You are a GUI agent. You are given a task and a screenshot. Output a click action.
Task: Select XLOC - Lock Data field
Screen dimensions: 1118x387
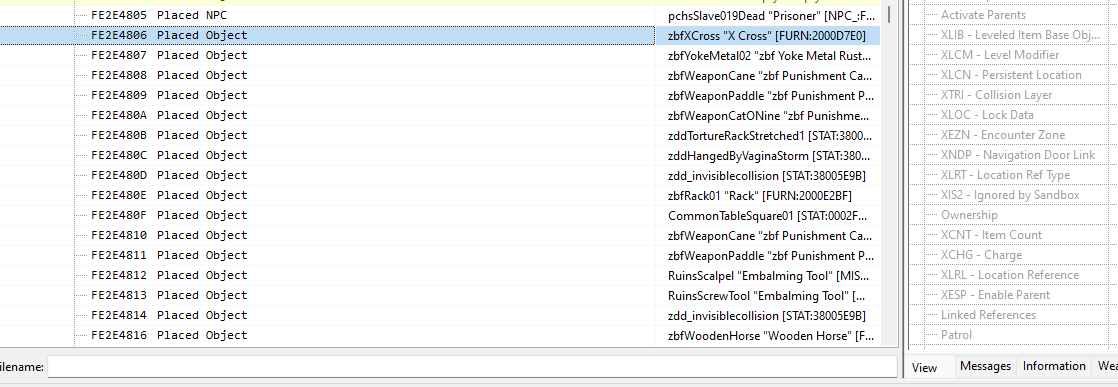click(x=987, y=115)
